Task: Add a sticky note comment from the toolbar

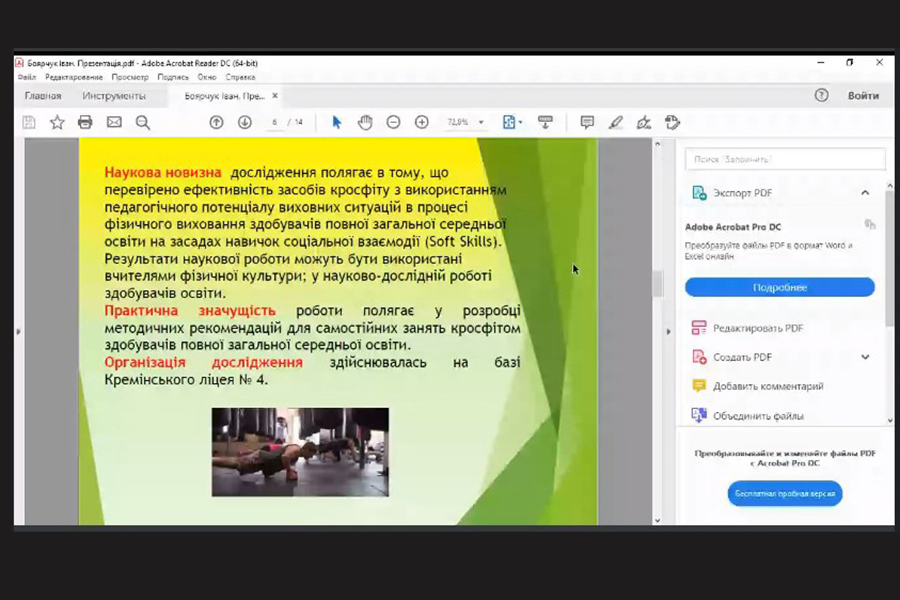Action: point(587,122)
